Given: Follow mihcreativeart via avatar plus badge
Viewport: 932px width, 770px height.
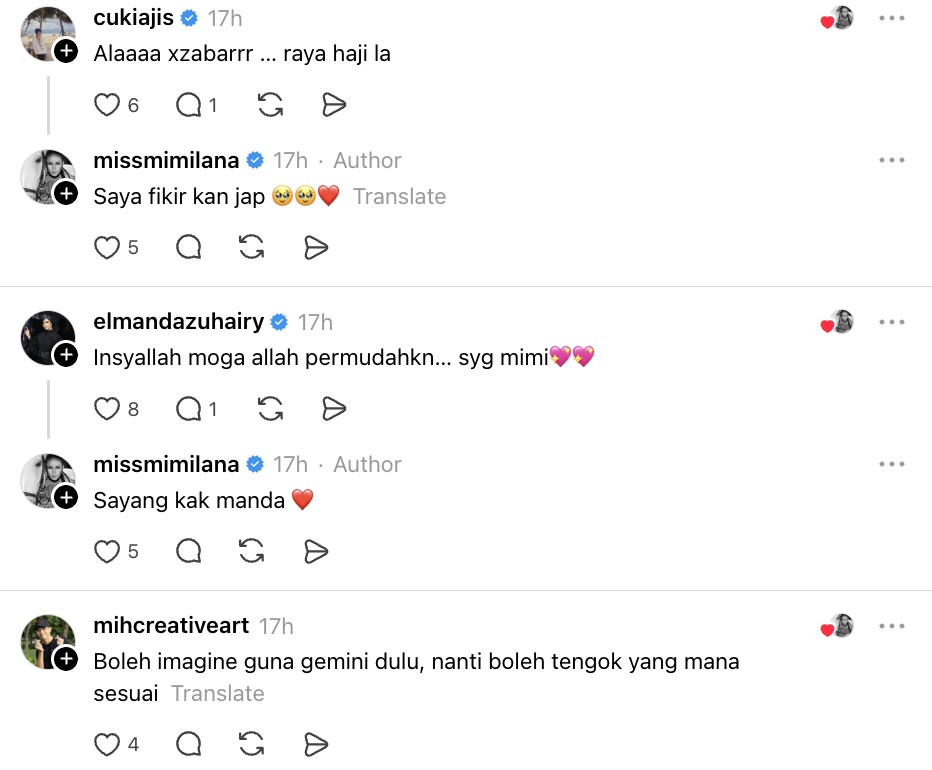Looking at the screenshot, I should pyautogui.click(x=66, y=658).
